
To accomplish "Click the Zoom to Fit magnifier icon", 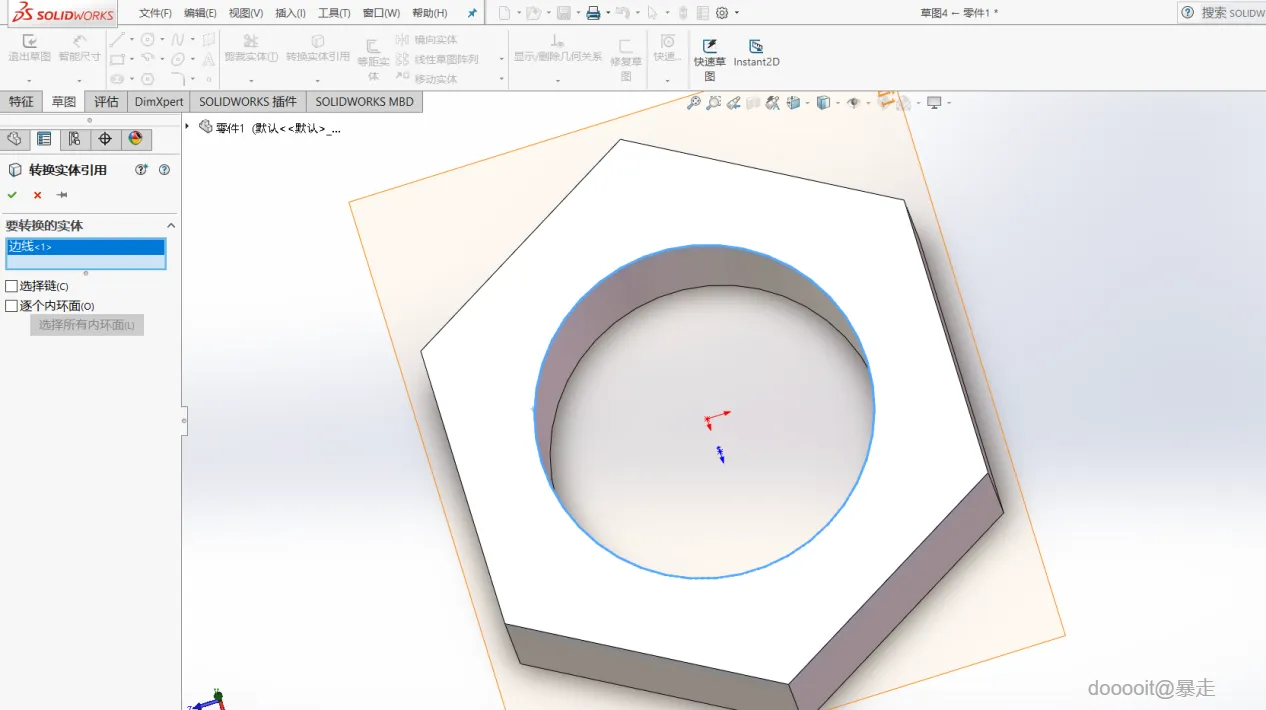I will click(x=693, y=103).
